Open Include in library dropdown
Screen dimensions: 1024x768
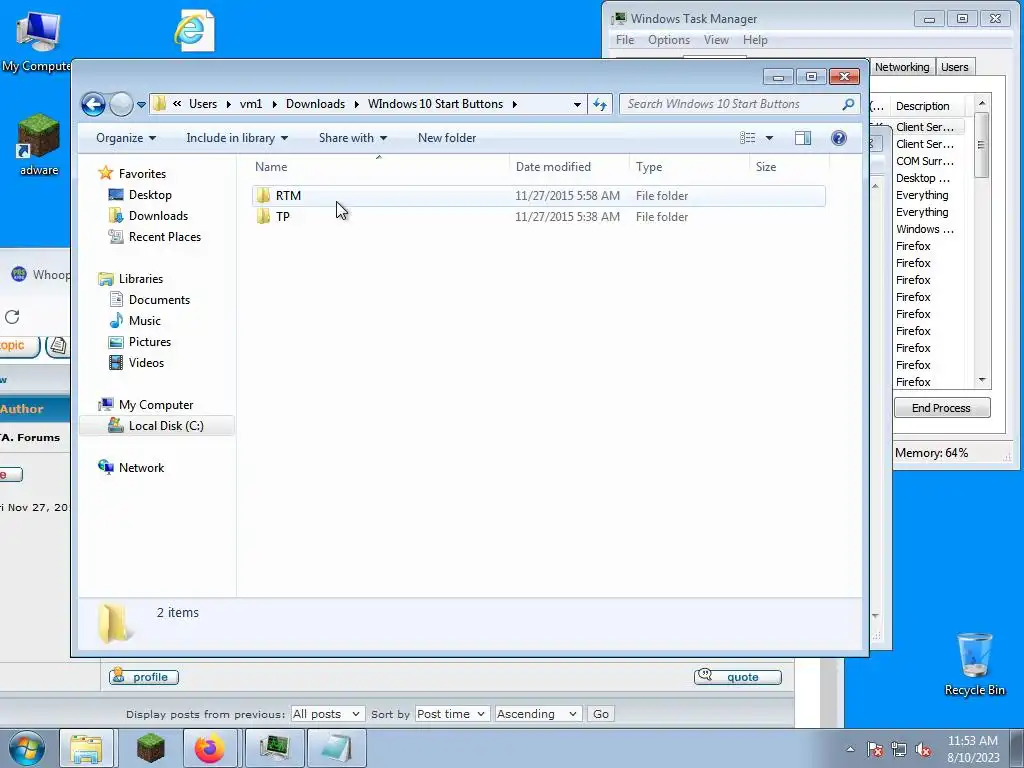[236, 138]
